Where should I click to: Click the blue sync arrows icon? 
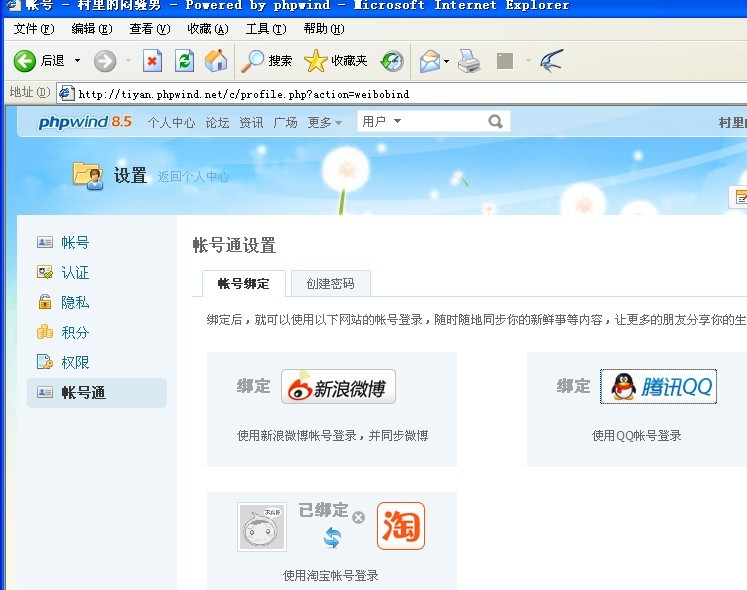click(332, 538)
